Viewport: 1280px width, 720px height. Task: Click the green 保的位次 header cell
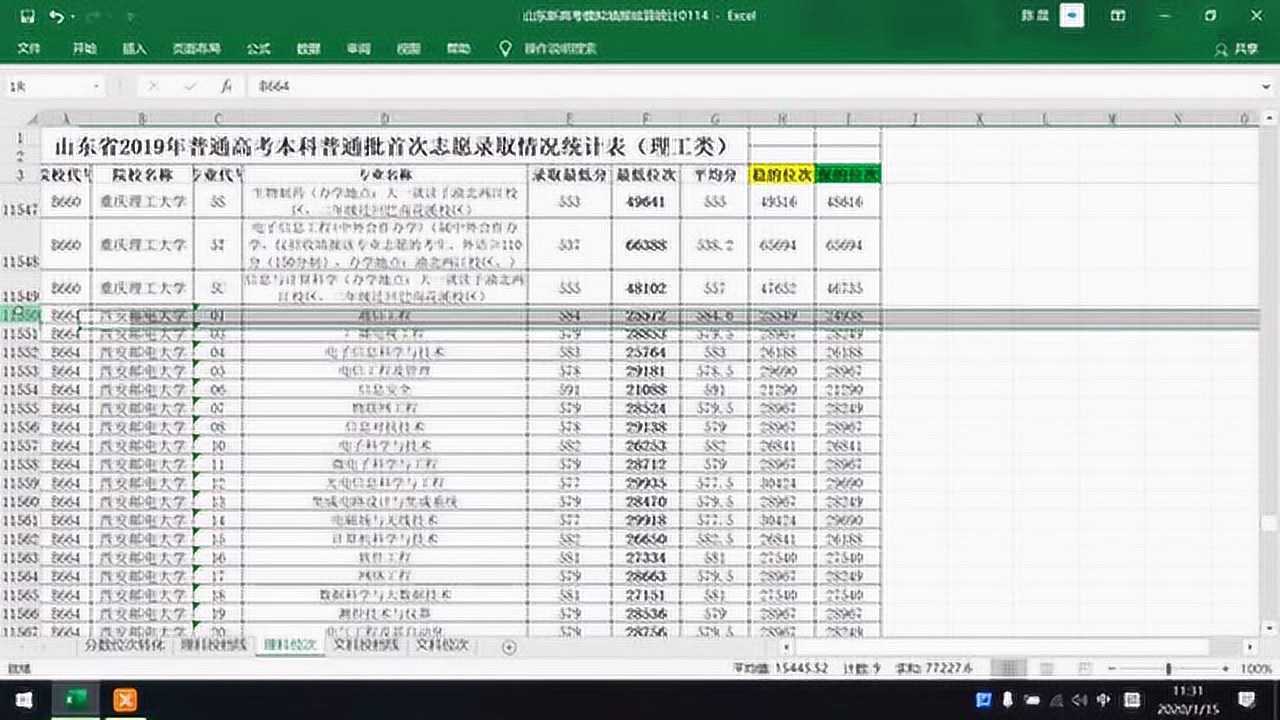point(848,175)
